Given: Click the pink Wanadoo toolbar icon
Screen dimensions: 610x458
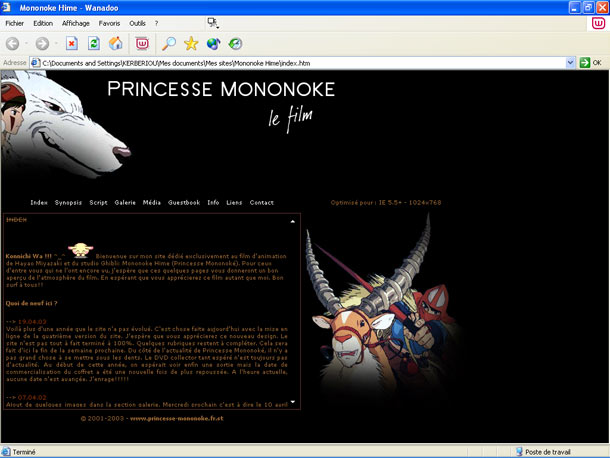Looking at the screenshot, I should tap(142, 44).
